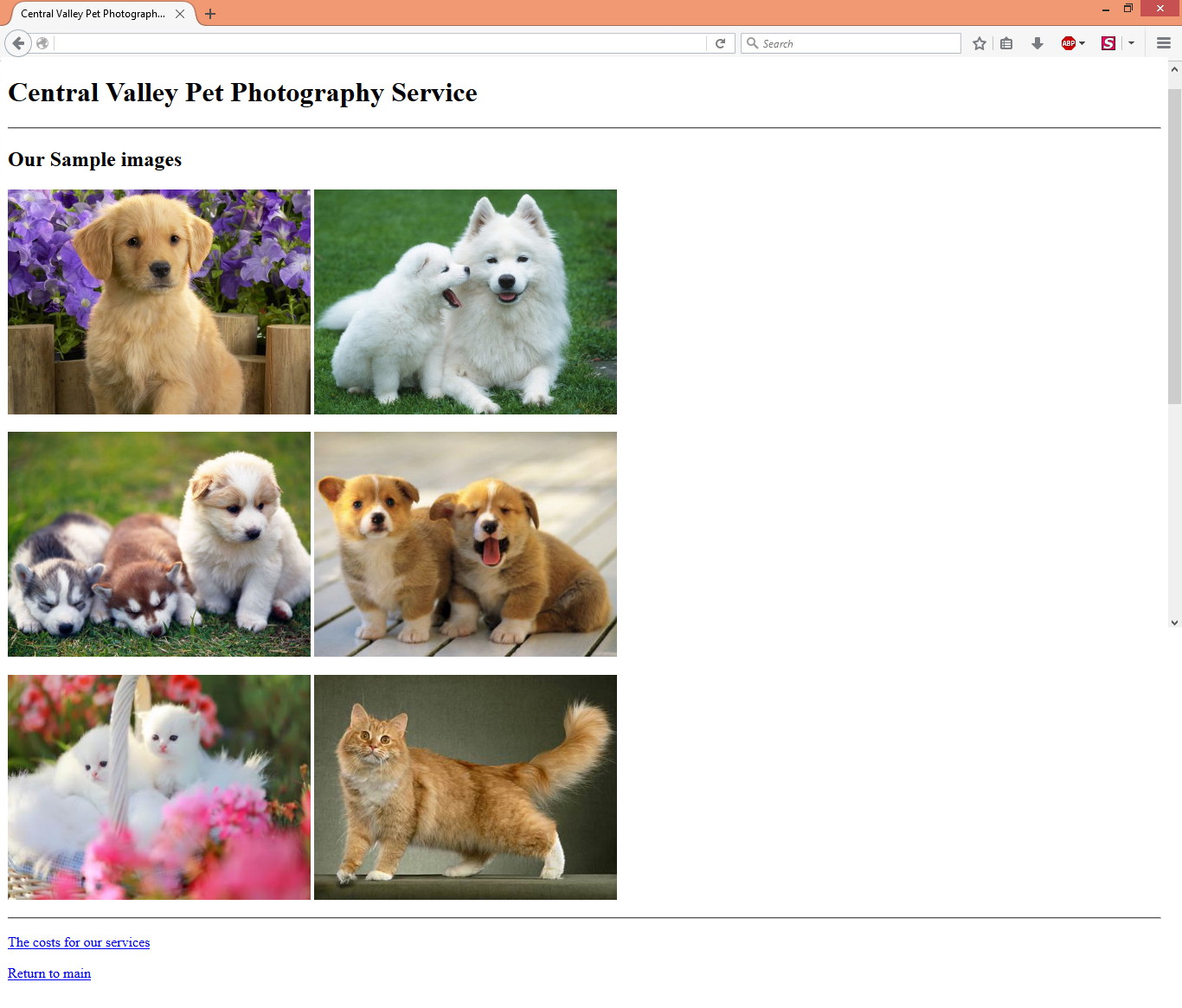Click the browser back arrow button

pyautogui.click(x=18, y=43)
